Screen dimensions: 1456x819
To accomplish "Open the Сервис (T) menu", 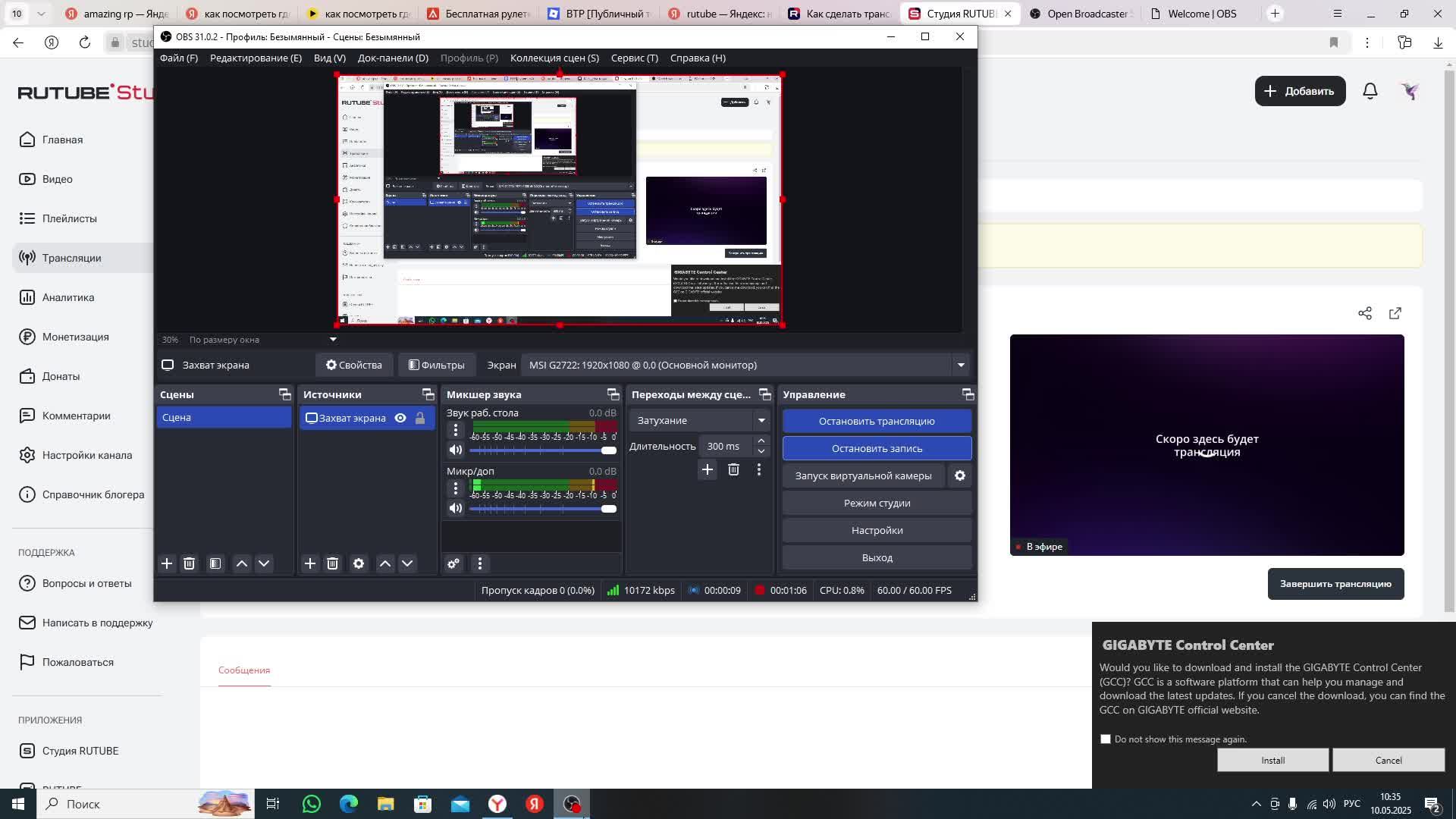I will tap(634, 58).
